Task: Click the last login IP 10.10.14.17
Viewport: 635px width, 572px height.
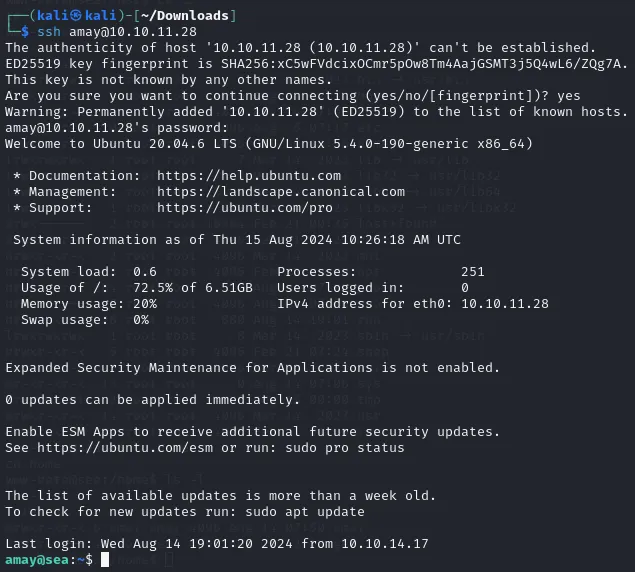Action: (x=385, y=544)
